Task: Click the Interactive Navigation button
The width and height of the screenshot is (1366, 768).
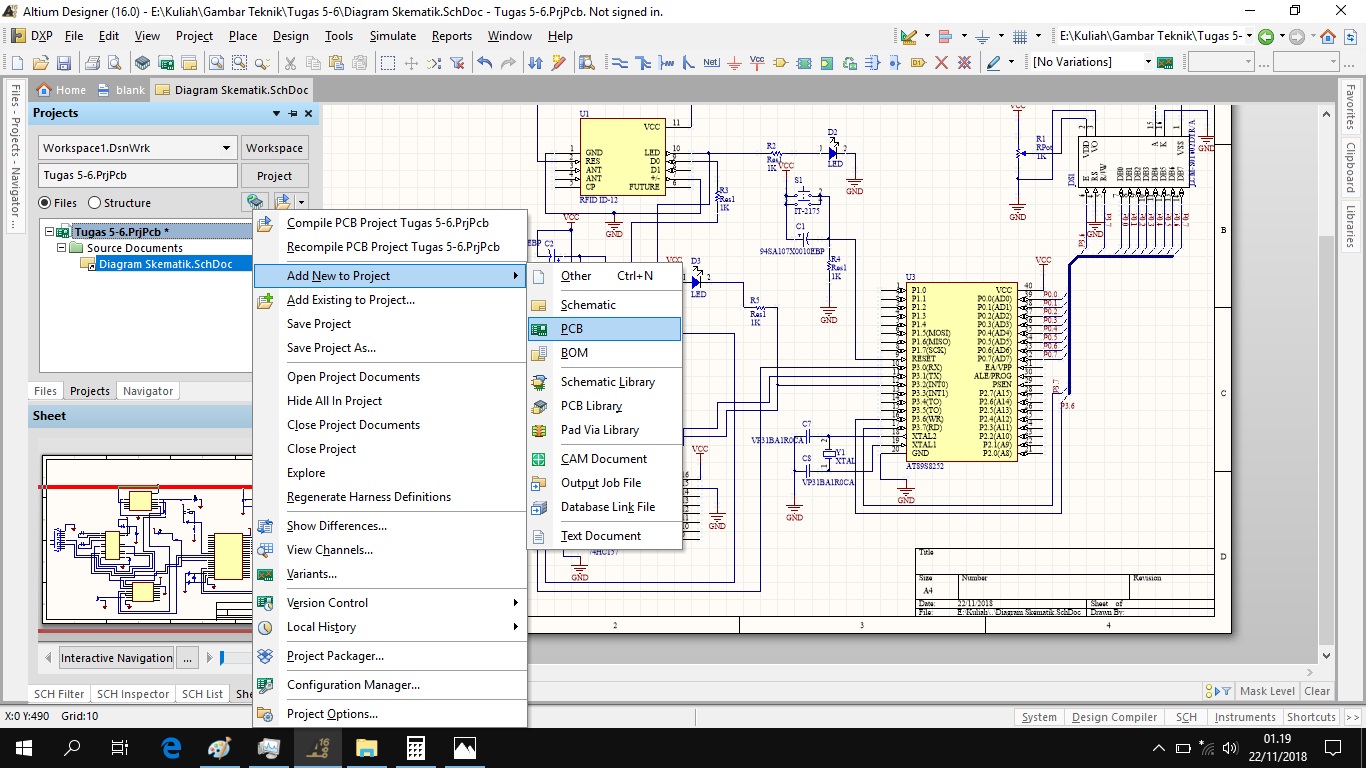Action: (117, 658)
